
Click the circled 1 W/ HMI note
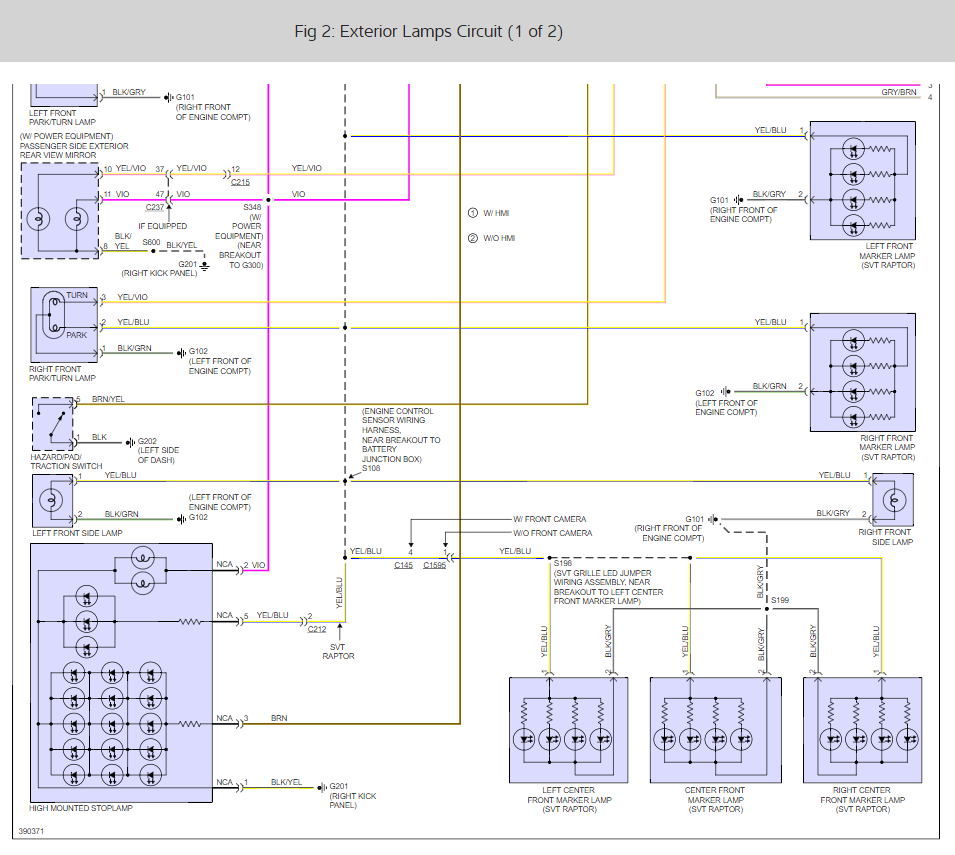coord(488,213)
